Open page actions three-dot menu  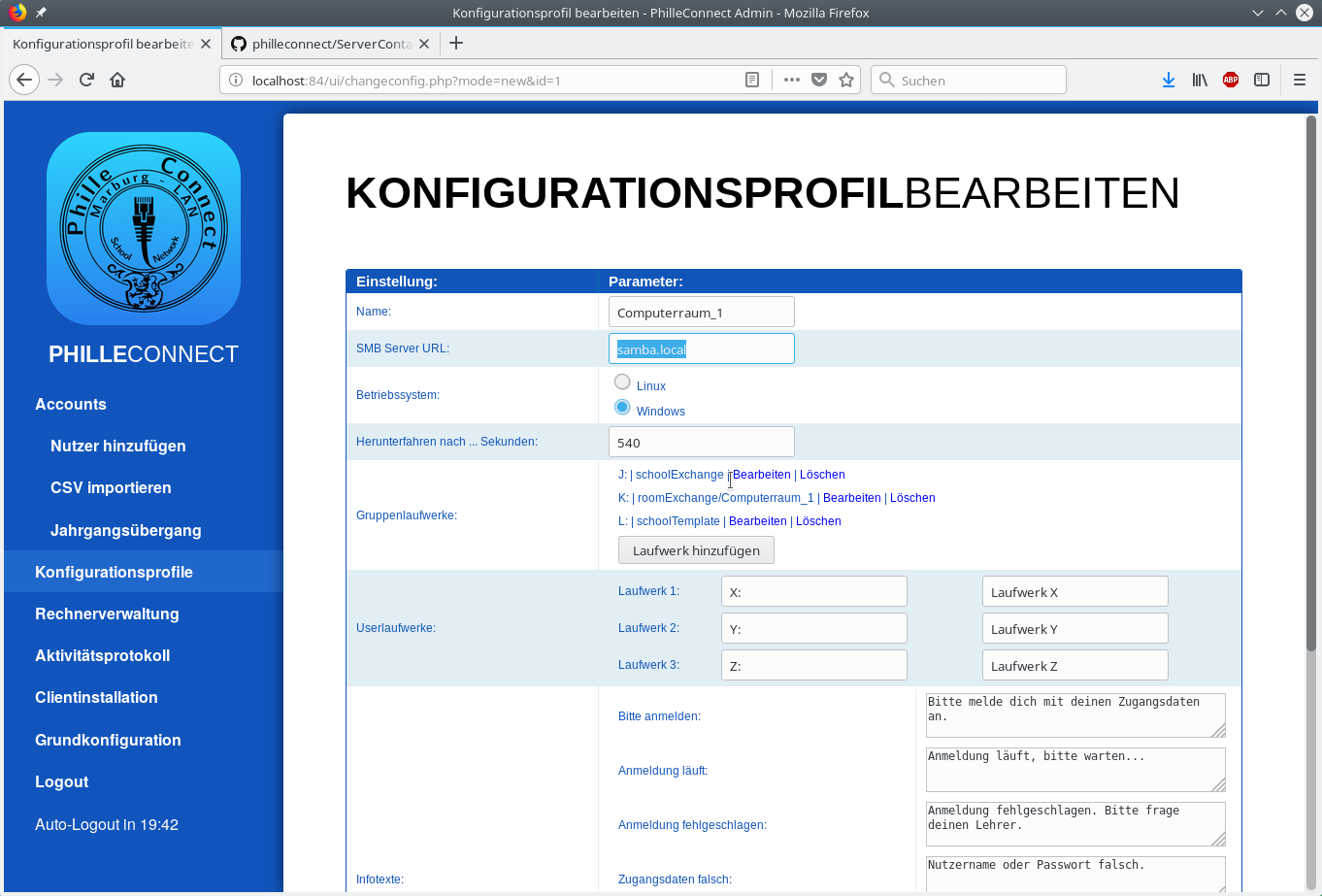coord(792,80)
